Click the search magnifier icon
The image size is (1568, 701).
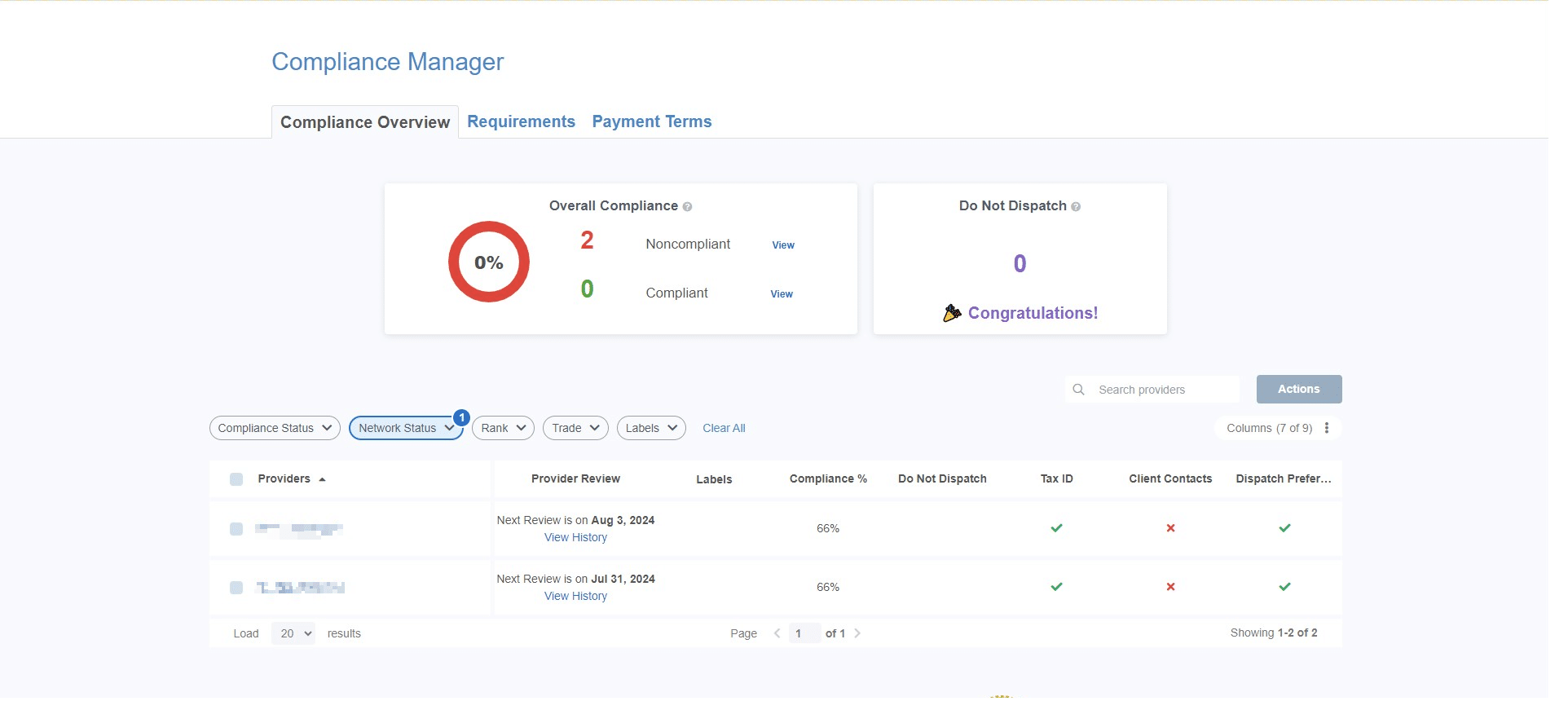pyautogui.click(x=1078, y=390)
